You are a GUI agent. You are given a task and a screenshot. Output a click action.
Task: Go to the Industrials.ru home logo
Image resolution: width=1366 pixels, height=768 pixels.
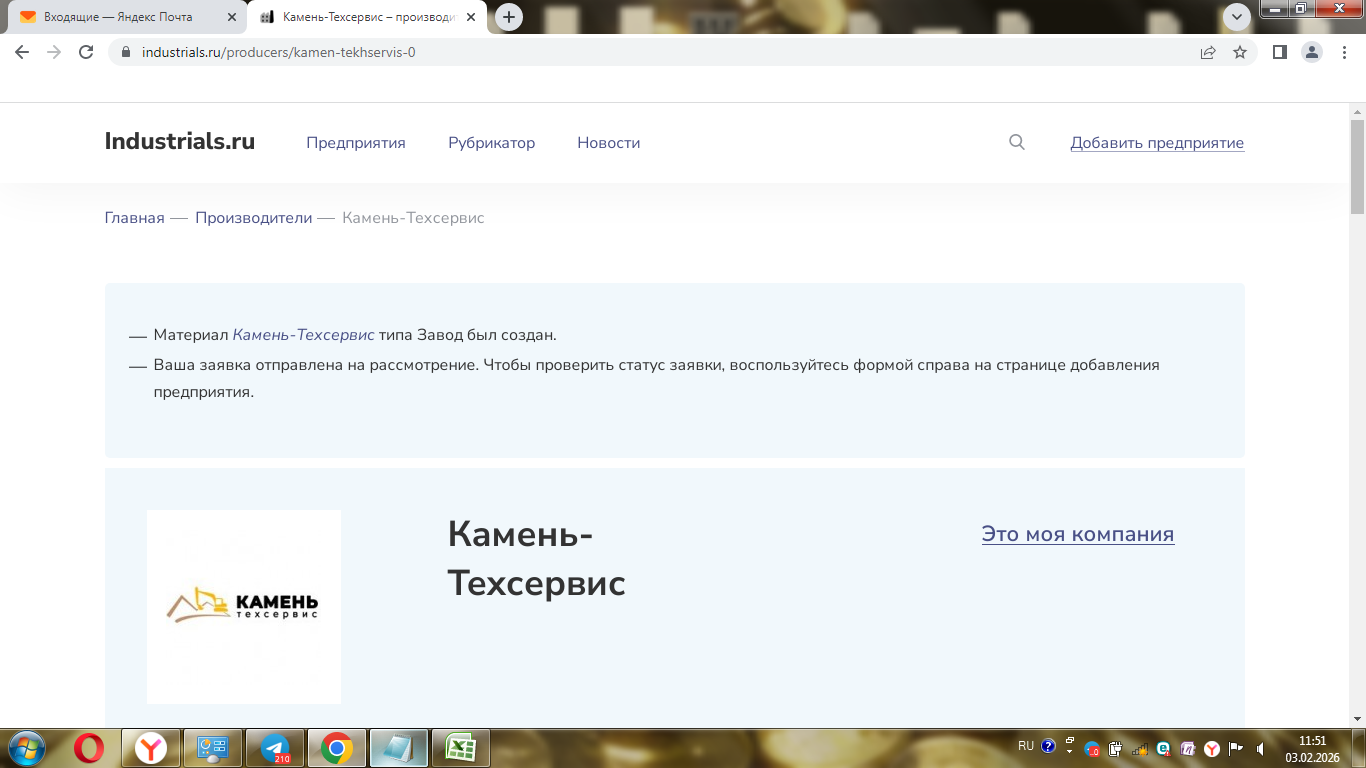(x=180, y=142)
